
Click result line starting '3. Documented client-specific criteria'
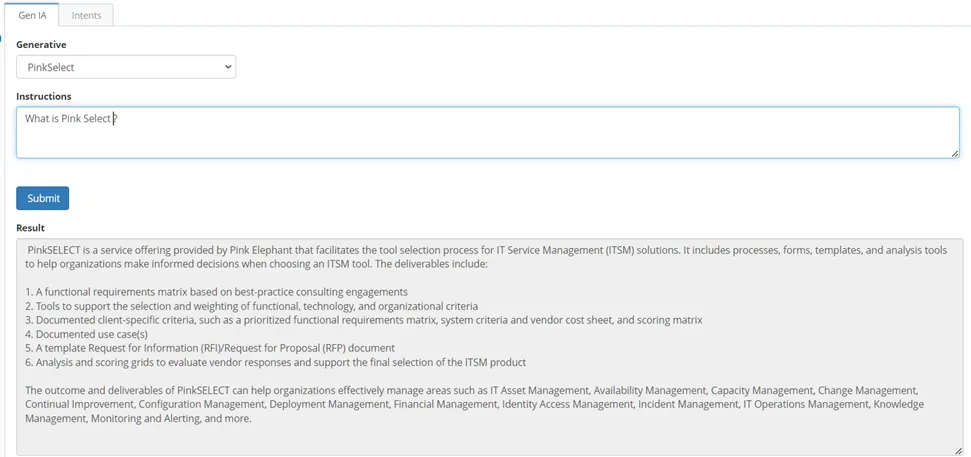coord(364,320)
